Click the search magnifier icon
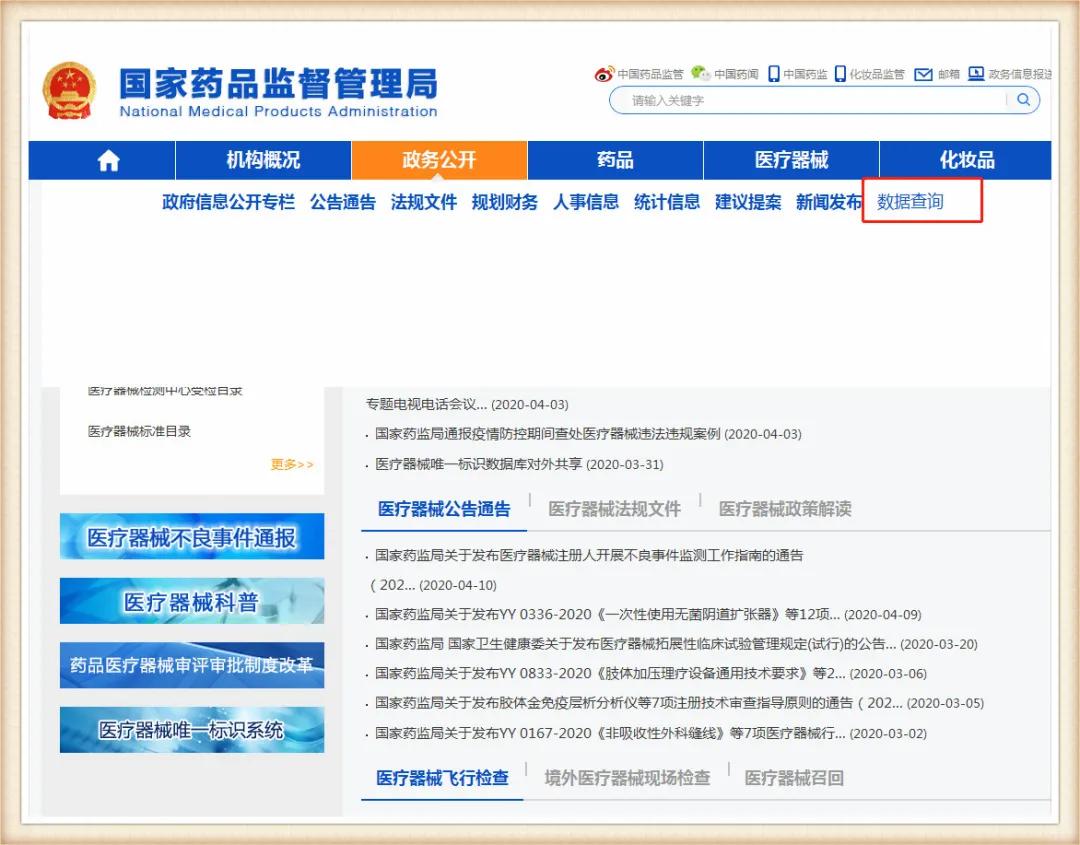The height and width of the screenshot is (845, 1080). tap(1022, 100)
